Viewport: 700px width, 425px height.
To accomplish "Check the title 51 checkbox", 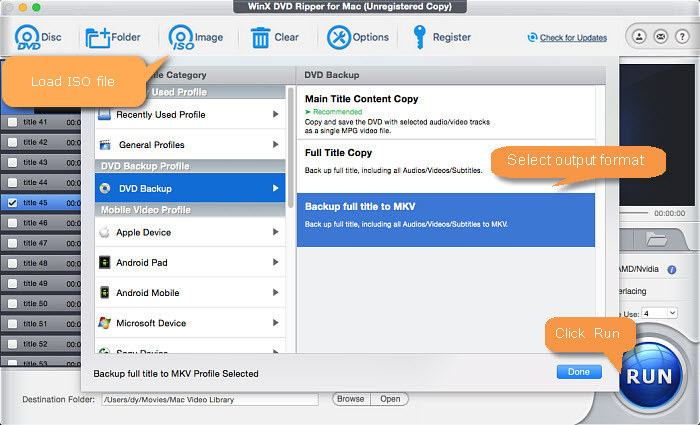I will click(x=12, y=324).
